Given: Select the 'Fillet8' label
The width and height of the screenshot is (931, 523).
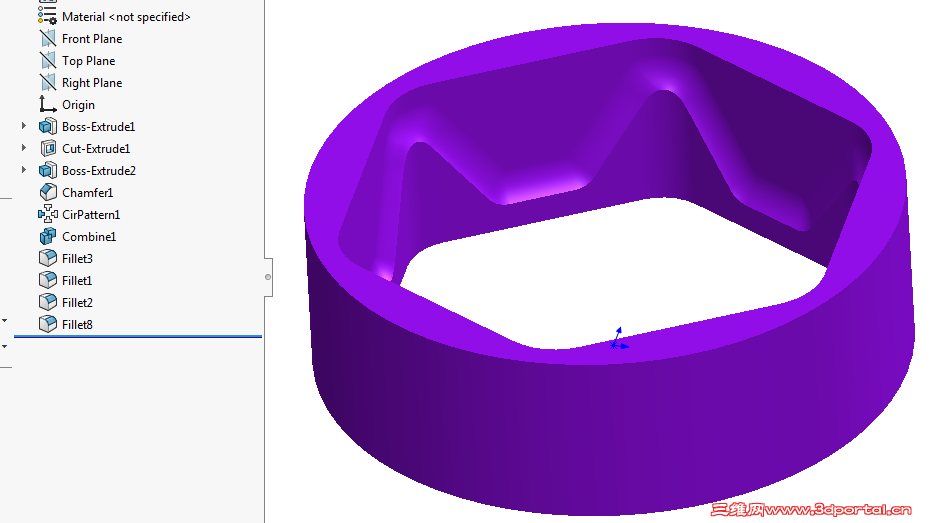Looking at the screenshot, I should [77, 324].
